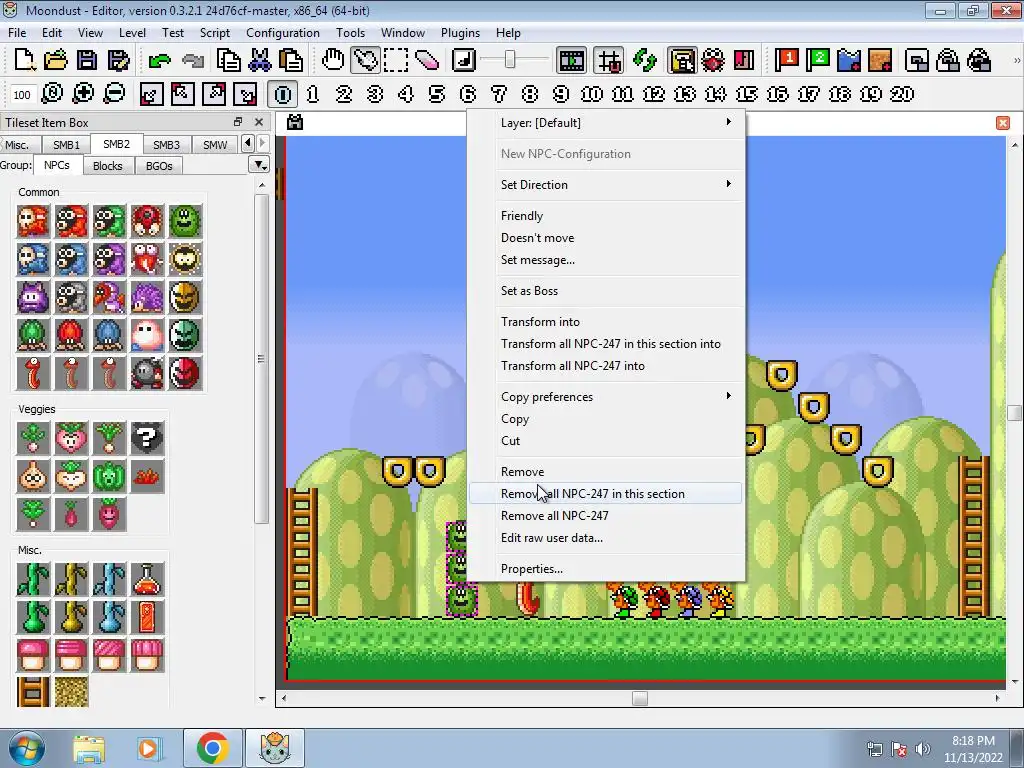
Task: Toggle the selection arrow tool
Action: coord(364,61)
